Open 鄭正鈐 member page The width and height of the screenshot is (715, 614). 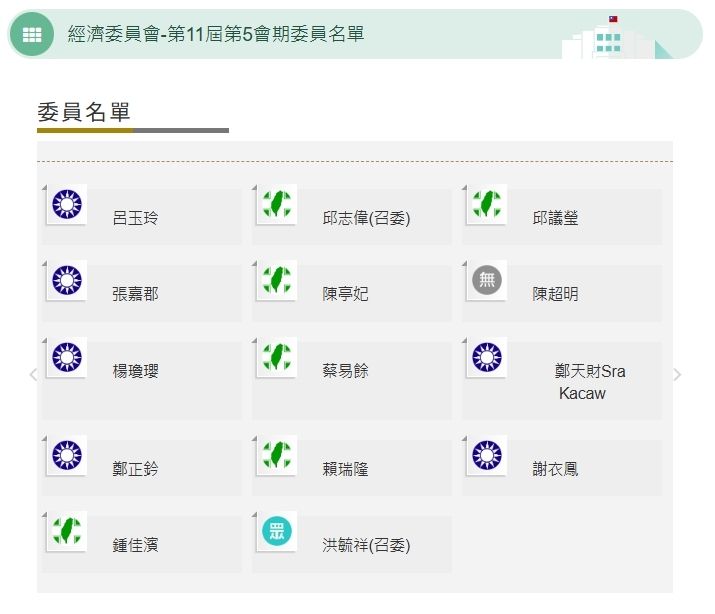(135, 469)
